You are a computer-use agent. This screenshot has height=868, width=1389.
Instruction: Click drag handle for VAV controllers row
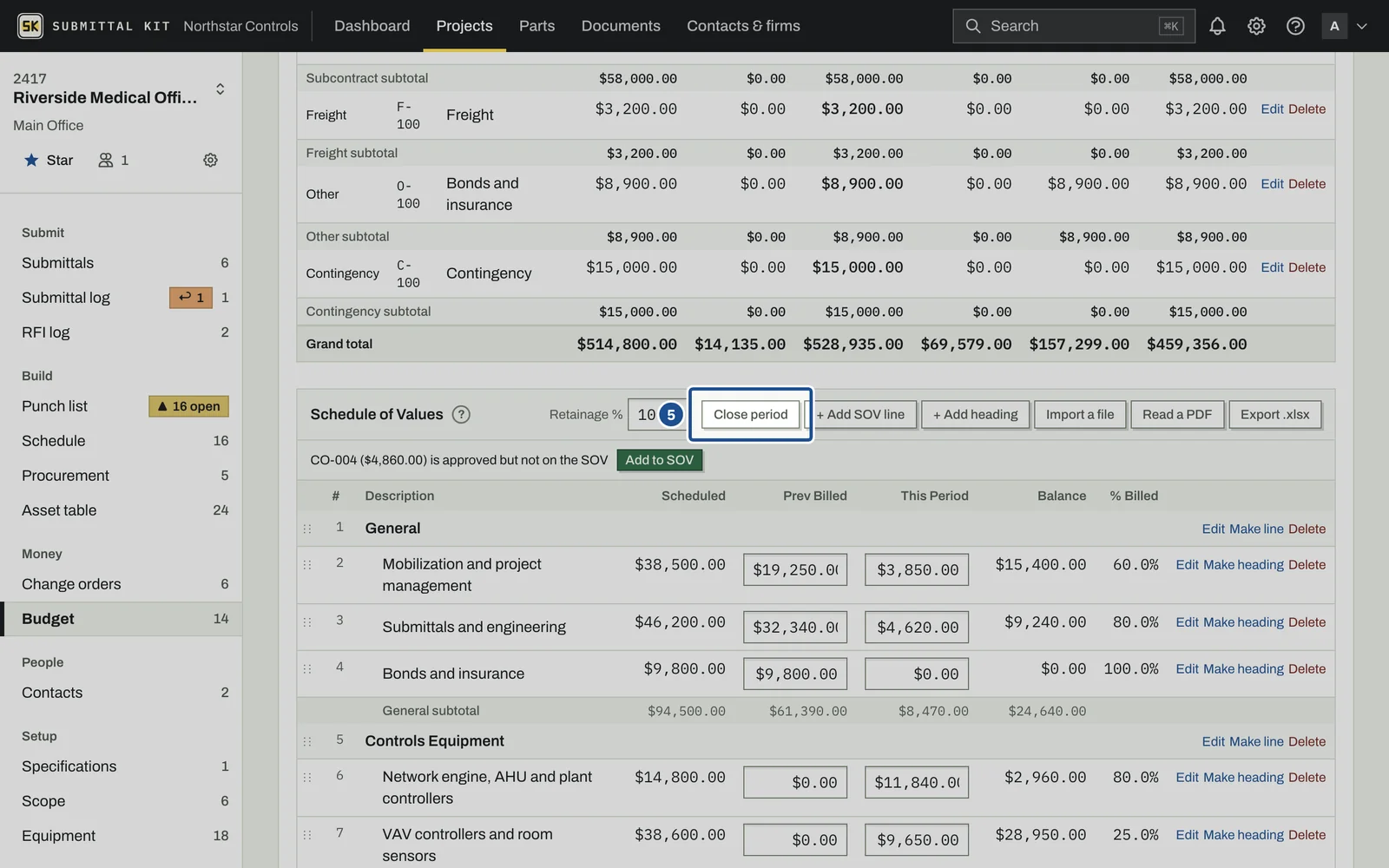307,835
